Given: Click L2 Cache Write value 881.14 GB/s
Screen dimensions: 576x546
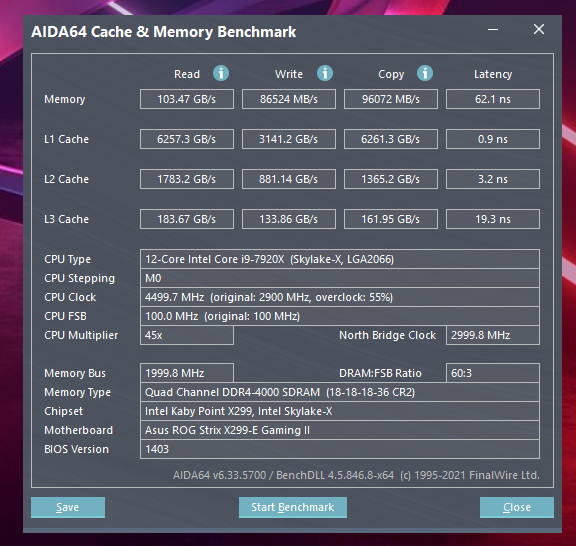Looking at the screenshot, I should (x=289, y=179).
